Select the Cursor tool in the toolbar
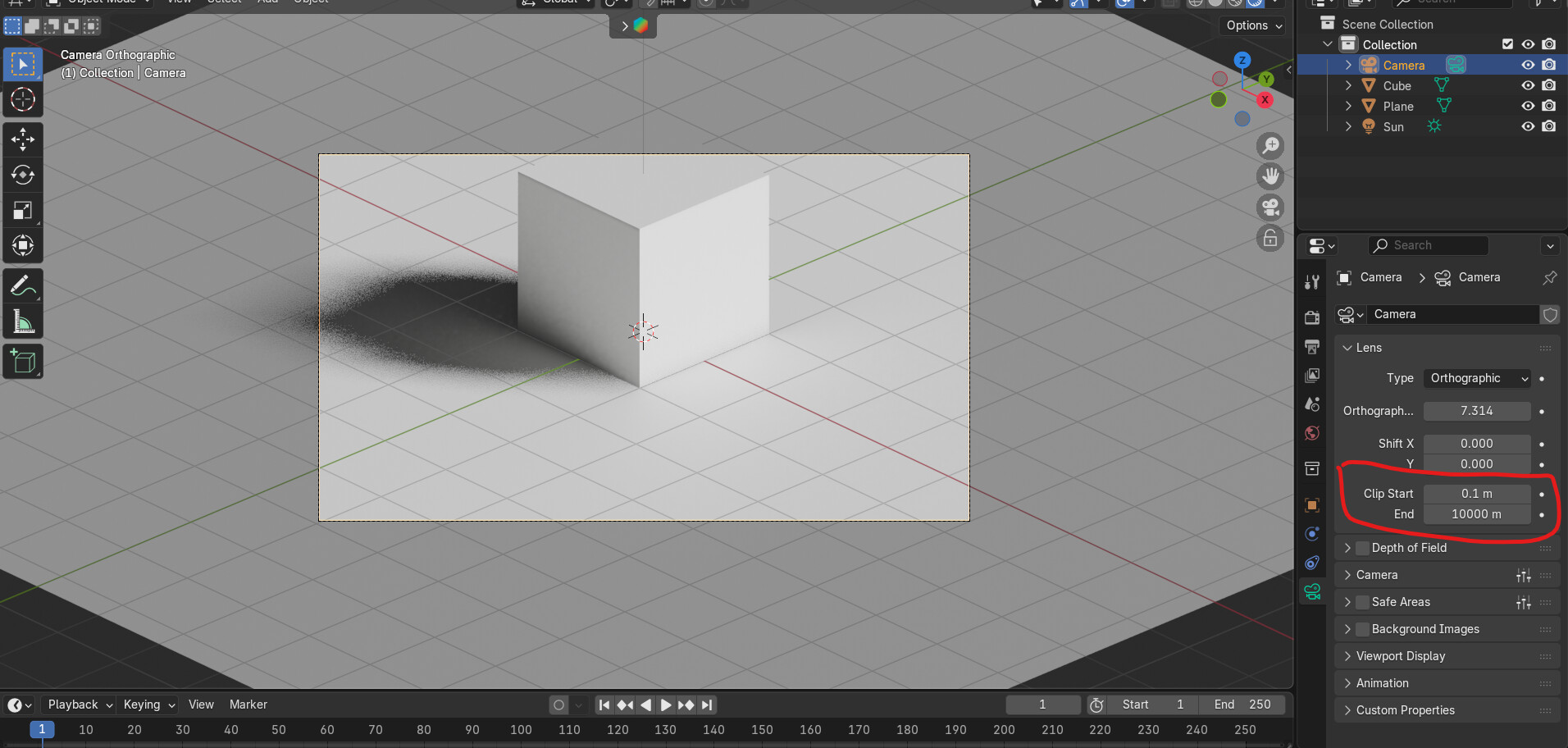The width and height of the screenshot is (1568, 748). [x=23, y=100]
